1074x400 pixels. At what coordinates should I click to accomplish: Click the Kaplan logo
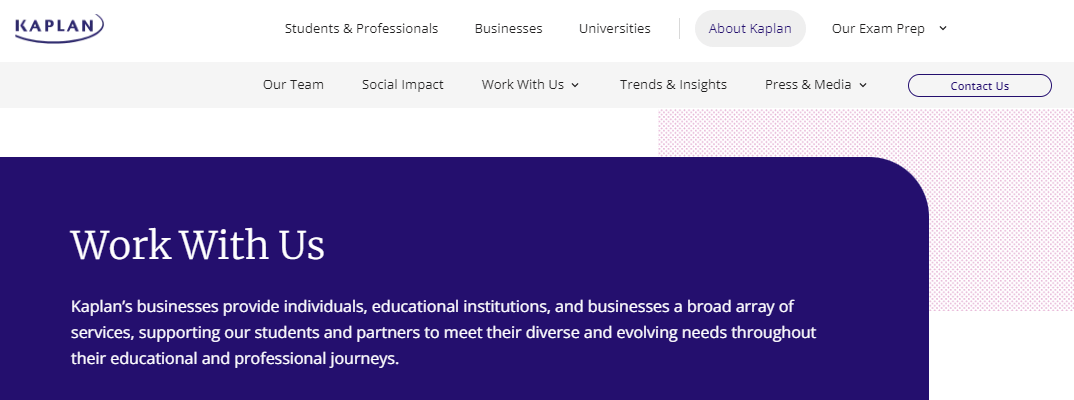(60, 28)
